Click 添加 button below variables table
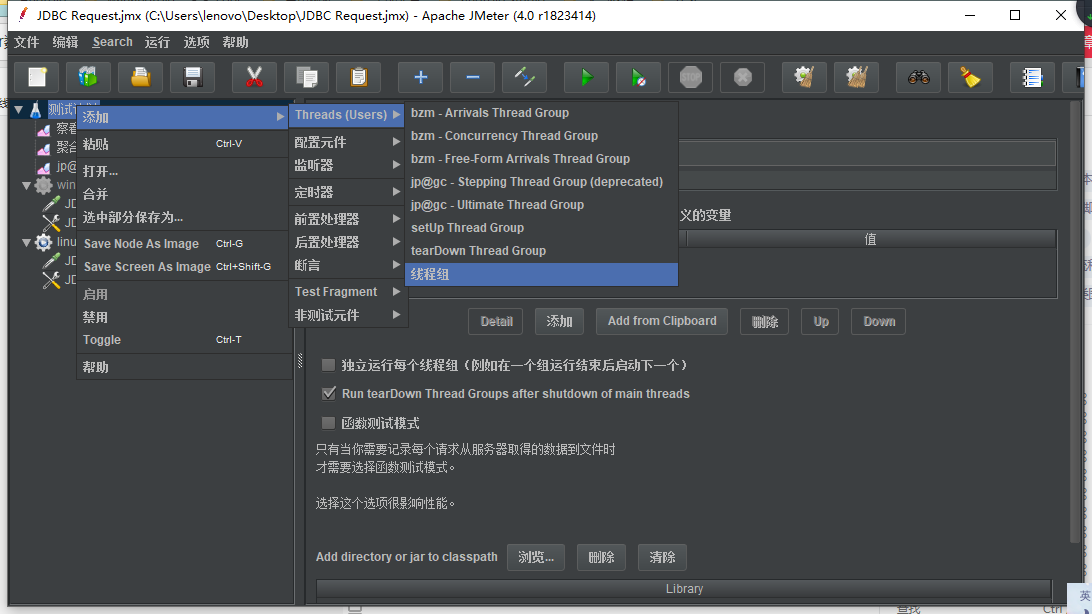The image size is (1092, 614). pyautogui.click(x=559, y=322)
